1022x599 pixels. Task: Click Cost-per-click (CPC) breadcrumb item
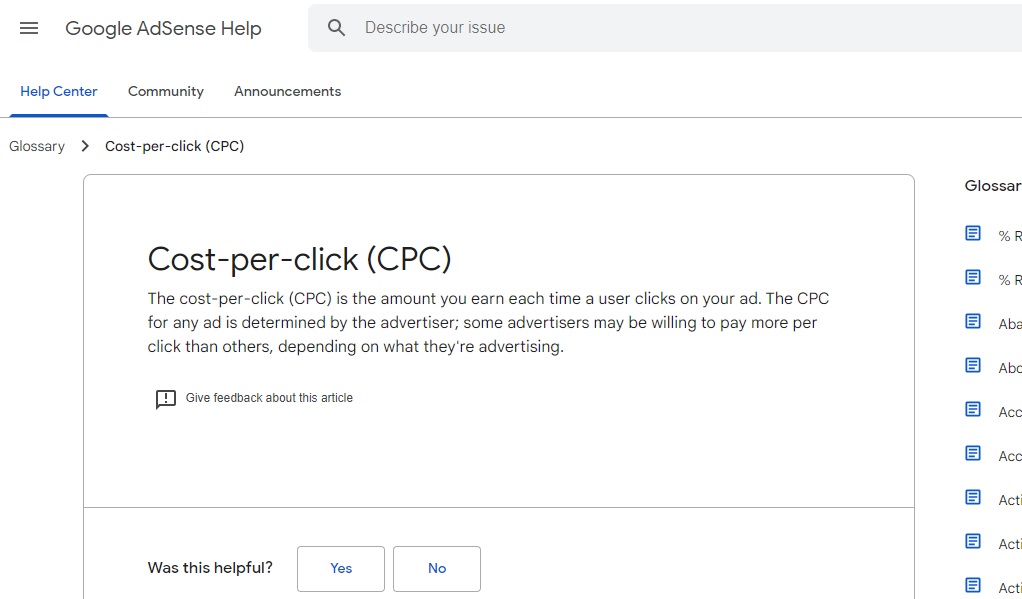175,146
